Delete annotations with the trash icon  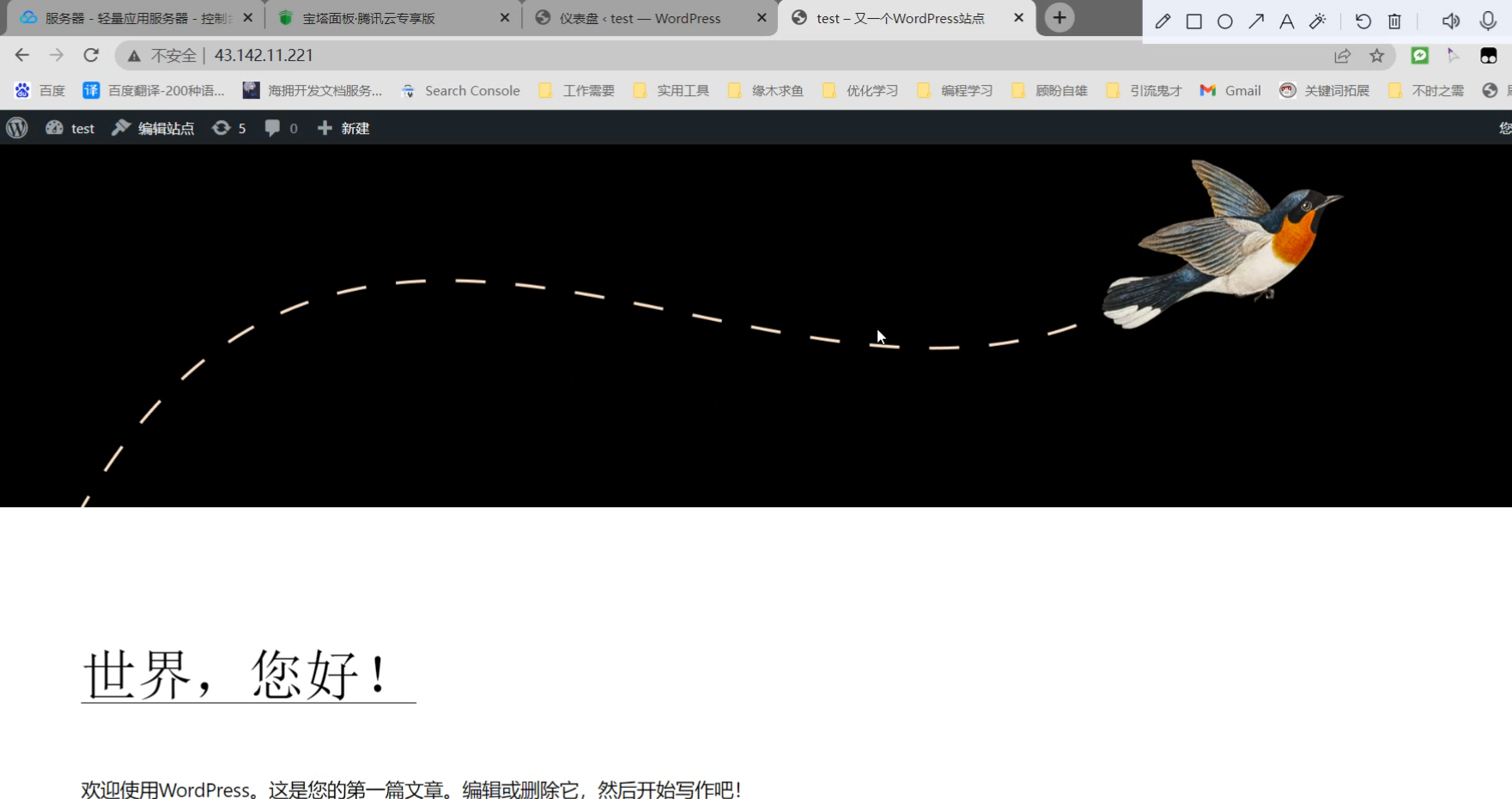[x=1394, y=20]
